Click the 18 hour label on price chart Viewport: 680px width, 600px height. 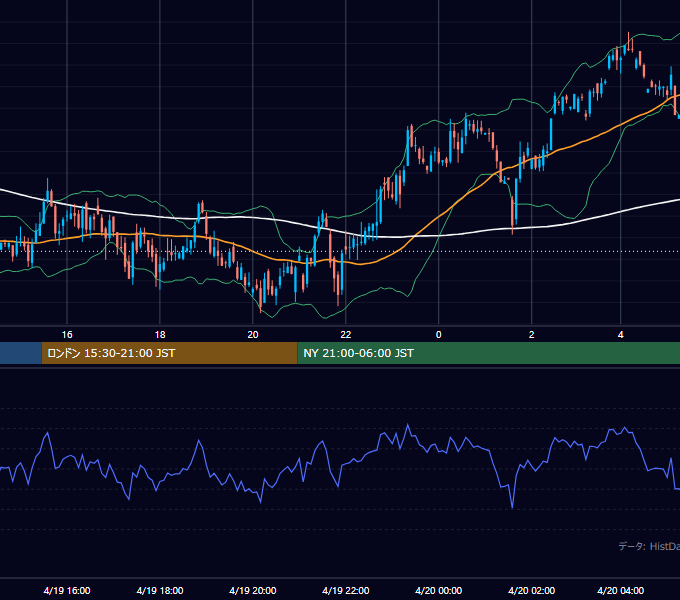click(160, 335)
